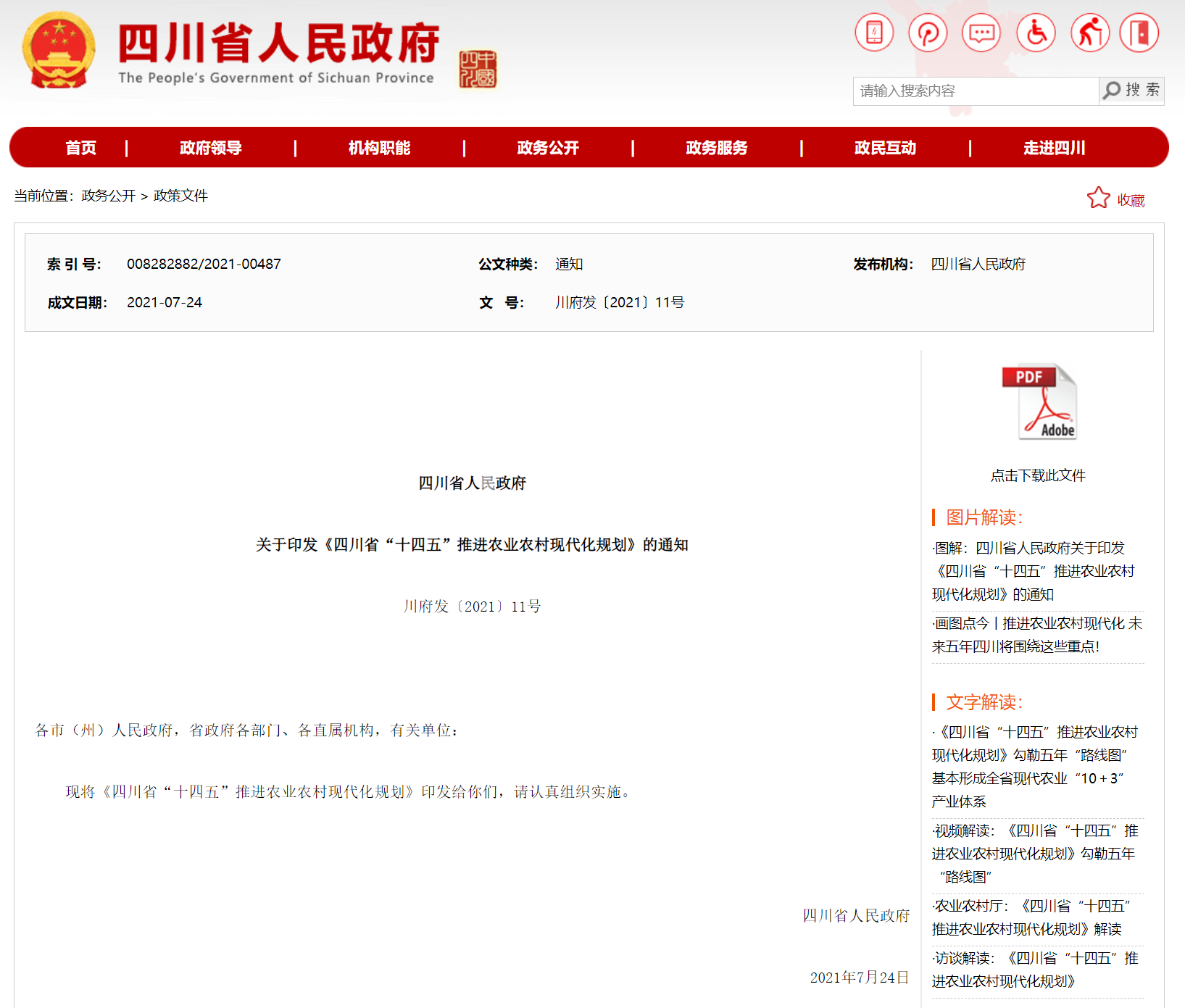Viewport: 1185px width, 1008px height.
Task: Download the file via PDF Adobe icon
Action: pyautogui.click(x=1039, y=402)
